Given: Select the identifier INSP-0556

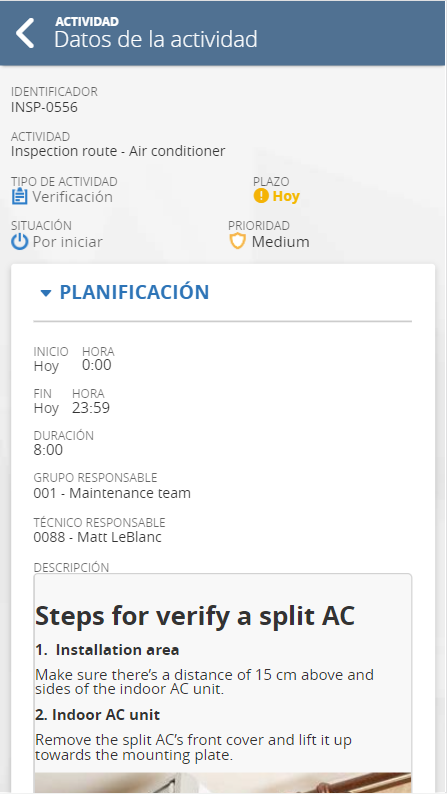Looking at the screenshot, I should click(x=45, y=107).
